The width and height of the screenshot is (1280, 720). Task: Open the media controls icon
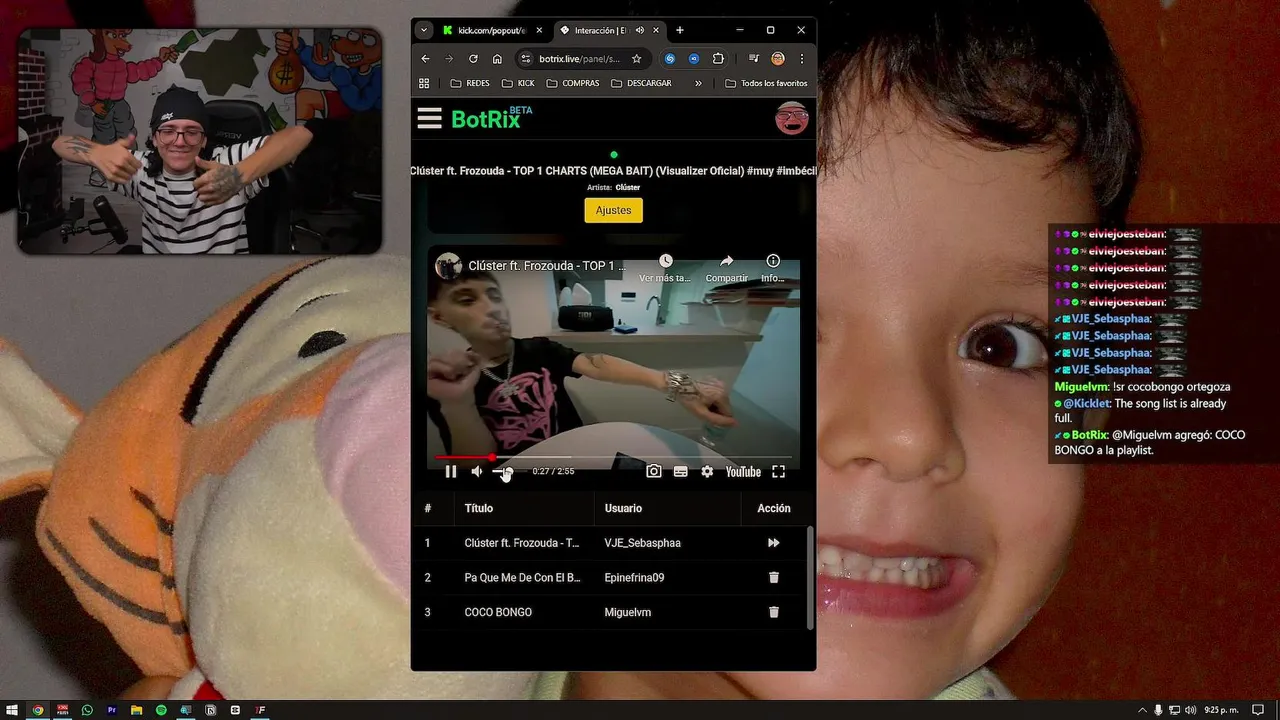coord(754,59)
